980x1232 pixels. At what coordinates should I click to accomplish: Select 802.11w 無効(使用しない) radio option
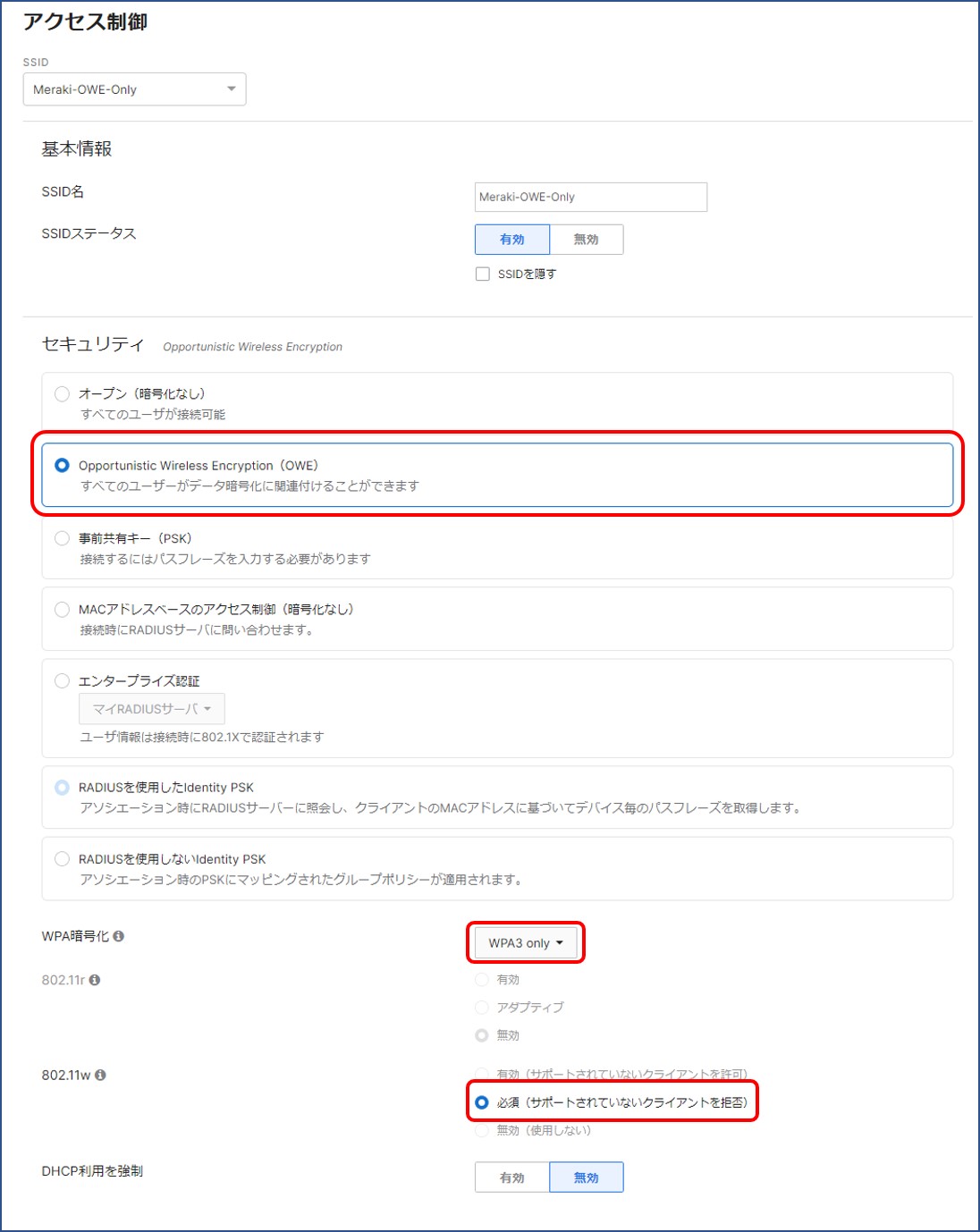482,1131
